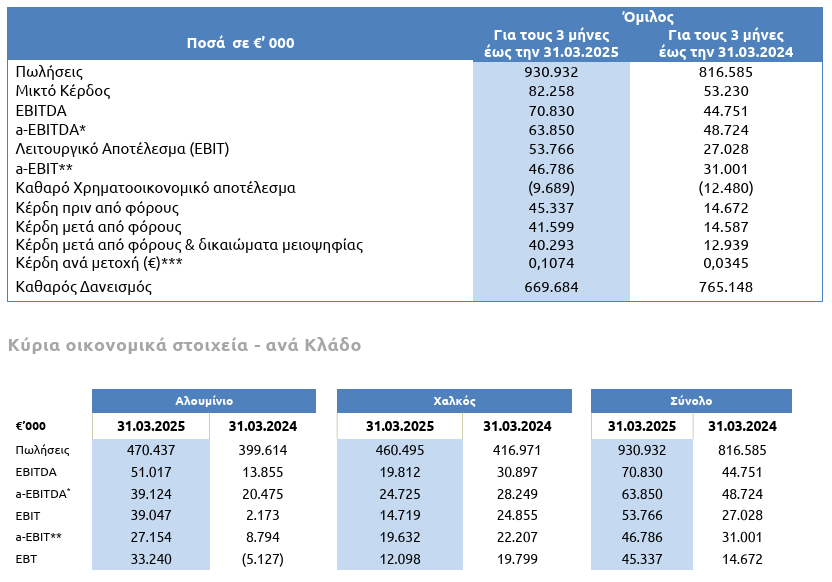832x582 pixels.
Task: Select the 'EBT' row label in segment table
Action: coord(27,557)
